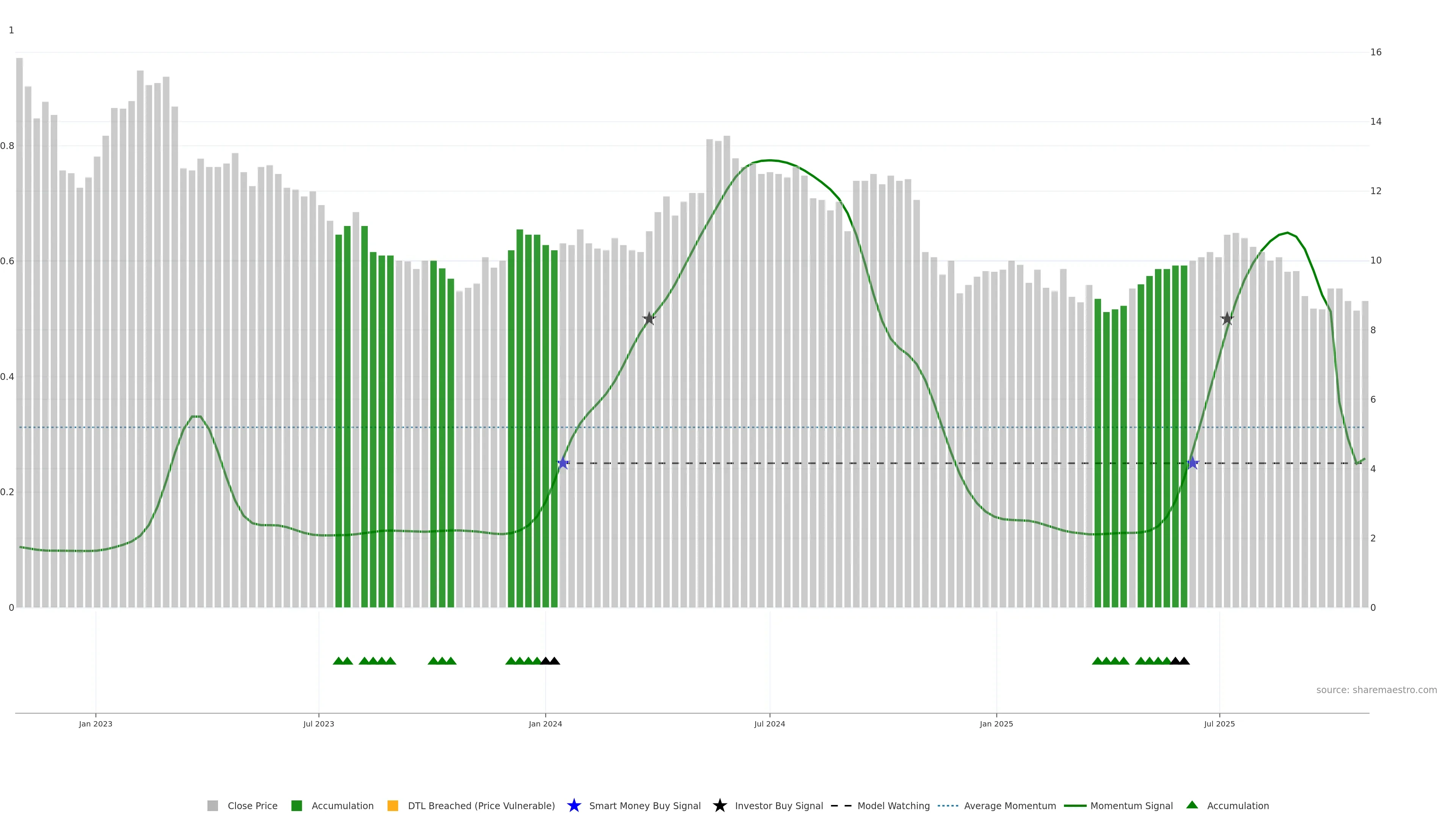Click the DTL Breached (Price Vulnerable) label
Screen dimensions: 1456x819
(481, 805)
